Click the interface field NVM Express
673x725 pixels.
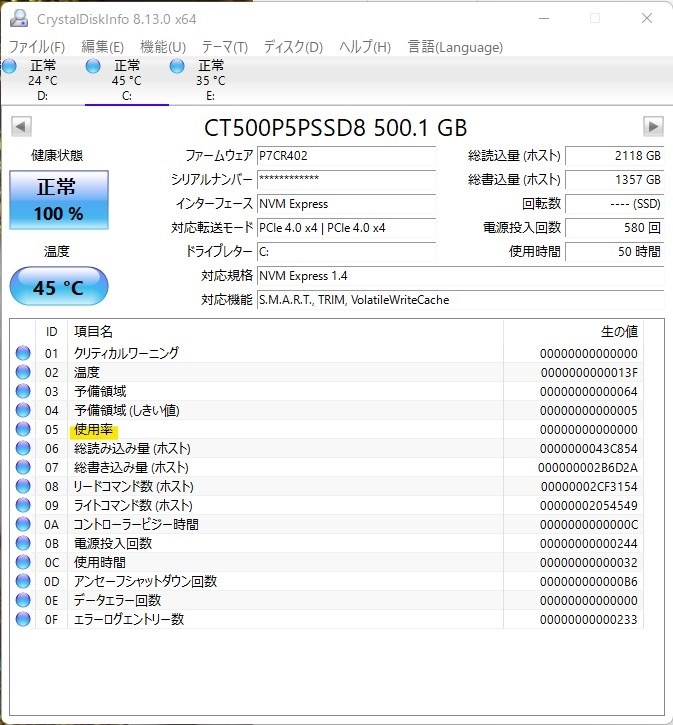click(x=346, y=203)
